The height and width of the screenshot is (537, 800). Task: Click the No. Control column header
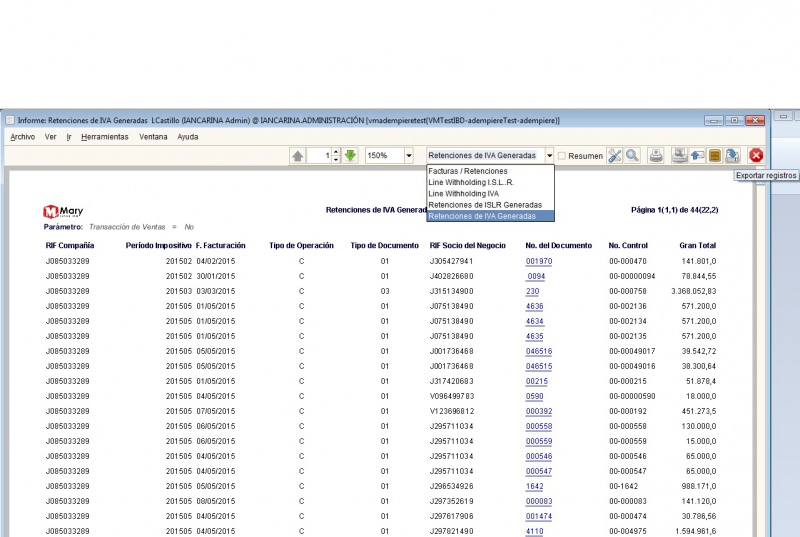[628, 245]
